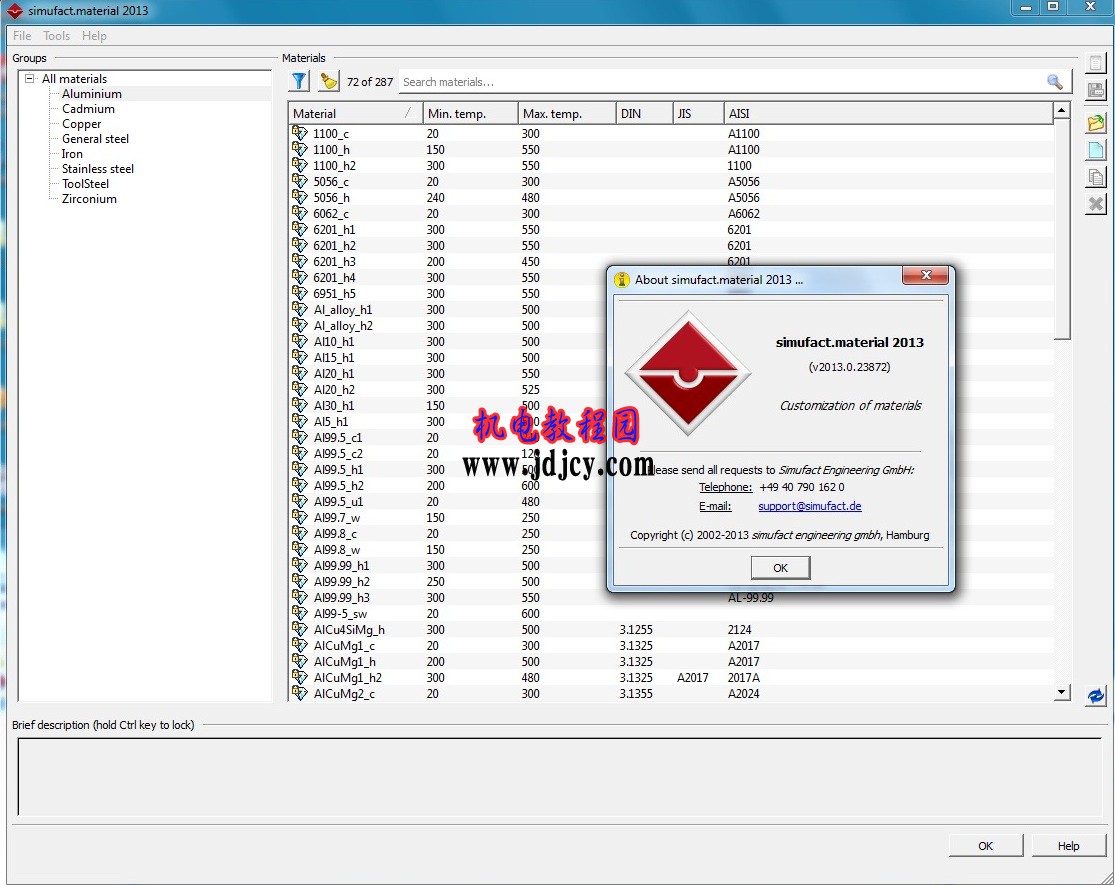Screen dimensions: 1115x885
Task: Click the material icon of row Al99.7_w
Action: pyautogui.click(x=299, y=517)
